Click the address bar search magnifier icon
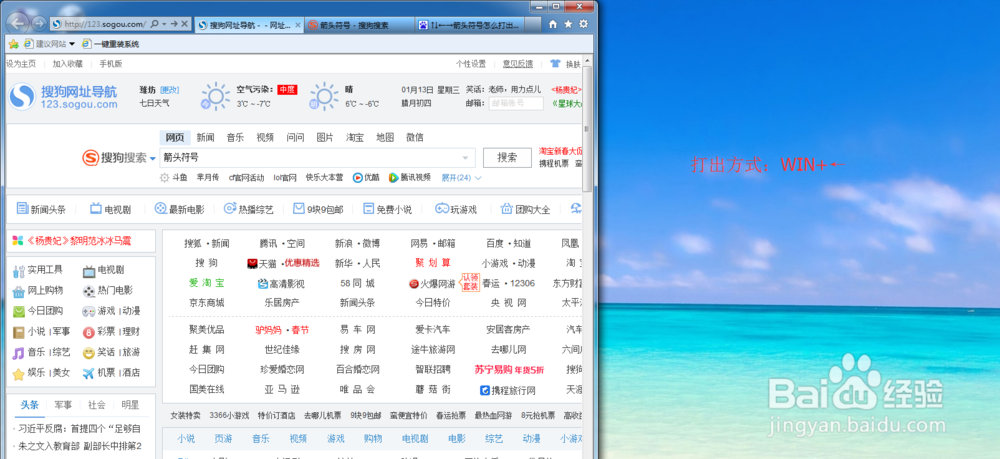This screenshot has width=1000, height=459. pos(155,24)
